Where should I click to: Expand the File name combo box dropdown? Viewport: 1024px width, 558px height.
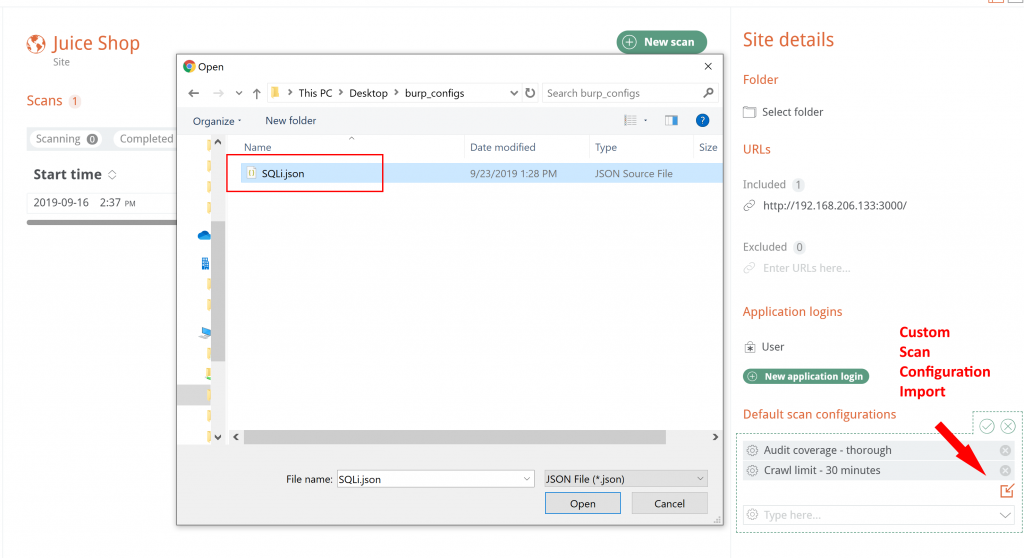click(527, 479)
